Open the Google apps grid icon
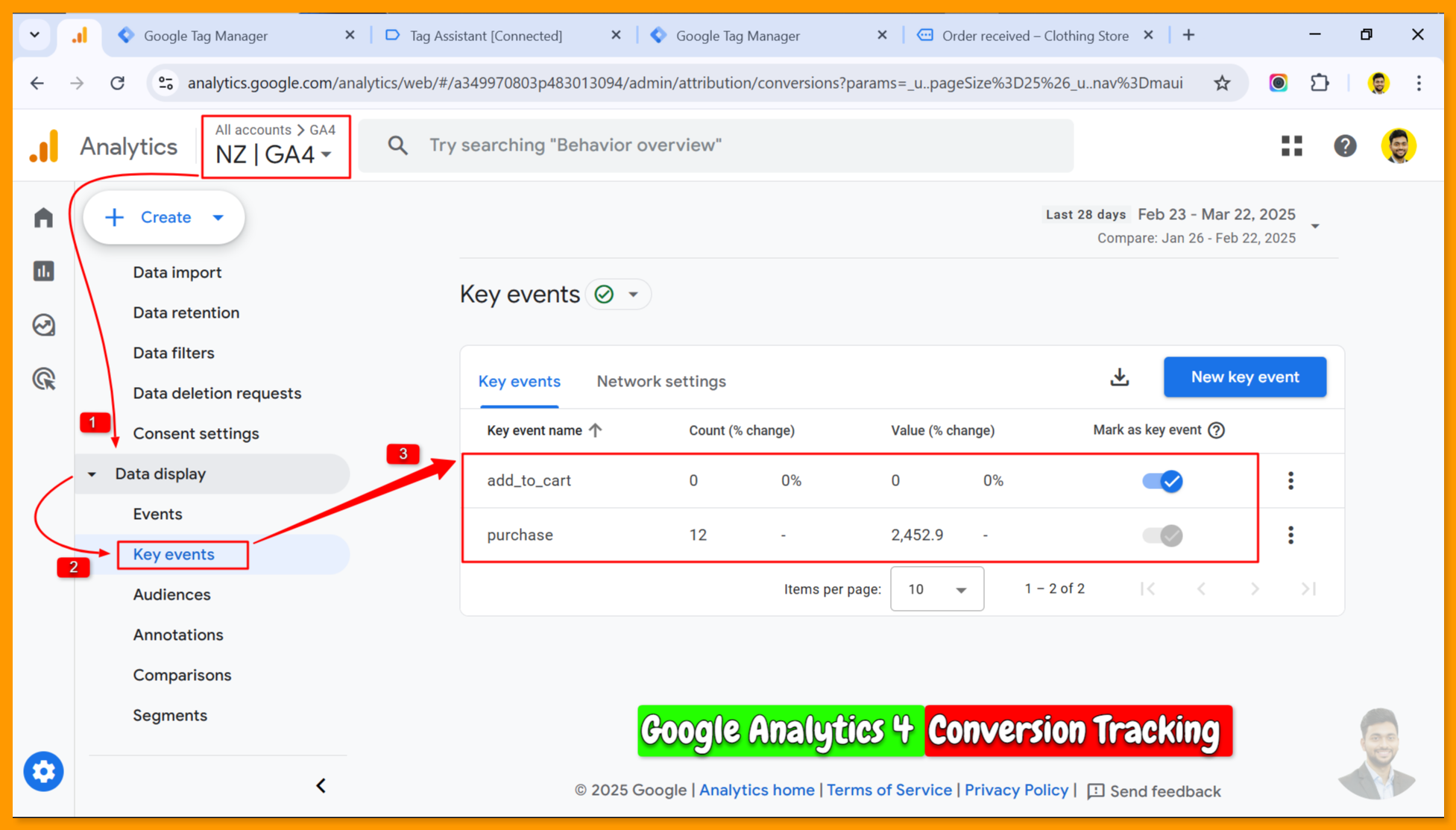Screen dimensions: 1456x830 (x=1291, y=145)
